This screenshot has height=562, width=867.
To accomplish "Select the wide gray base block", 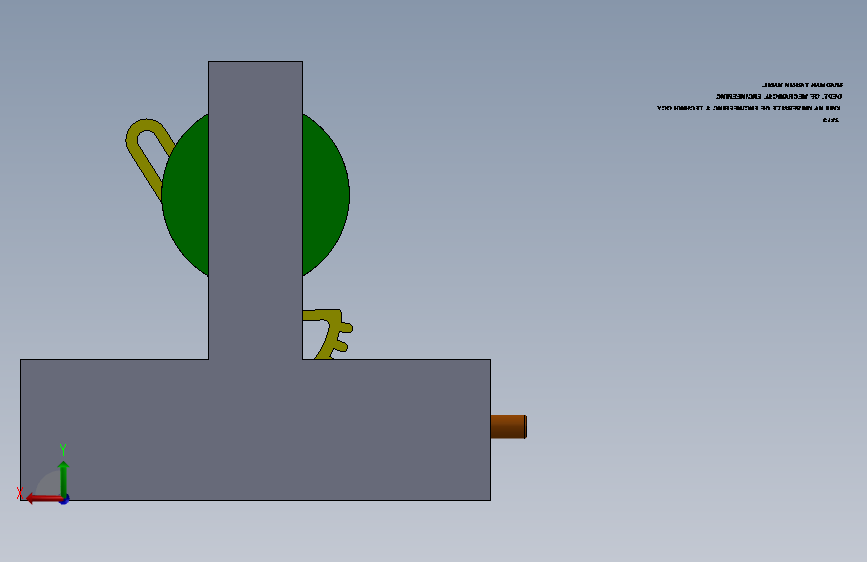I will tap(255, 430).
